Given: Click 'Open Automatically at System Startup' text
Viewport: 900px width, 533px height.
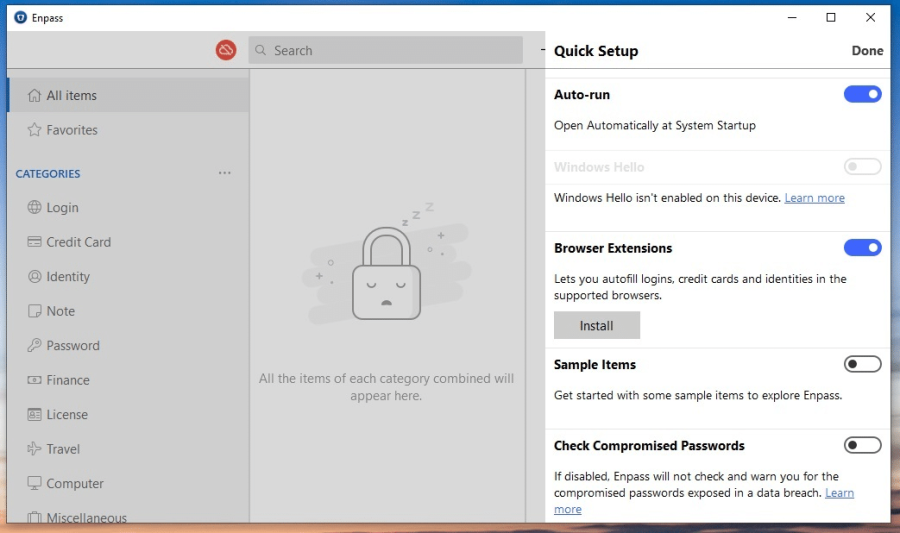Looking at the screenshot, I should 654,125.
